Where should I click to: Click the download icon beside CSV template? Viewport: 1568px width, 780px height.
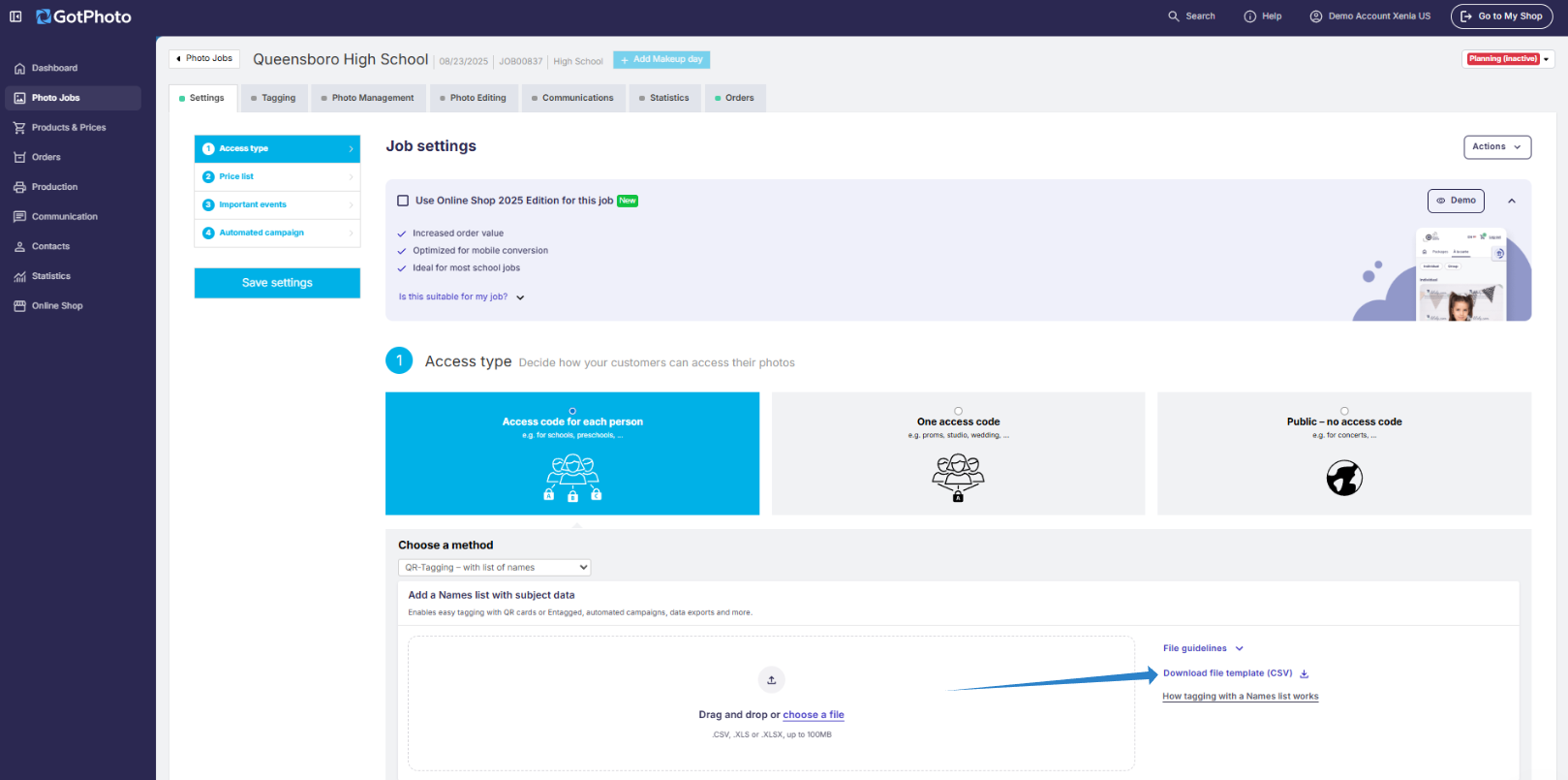[x=1304, y=673]
